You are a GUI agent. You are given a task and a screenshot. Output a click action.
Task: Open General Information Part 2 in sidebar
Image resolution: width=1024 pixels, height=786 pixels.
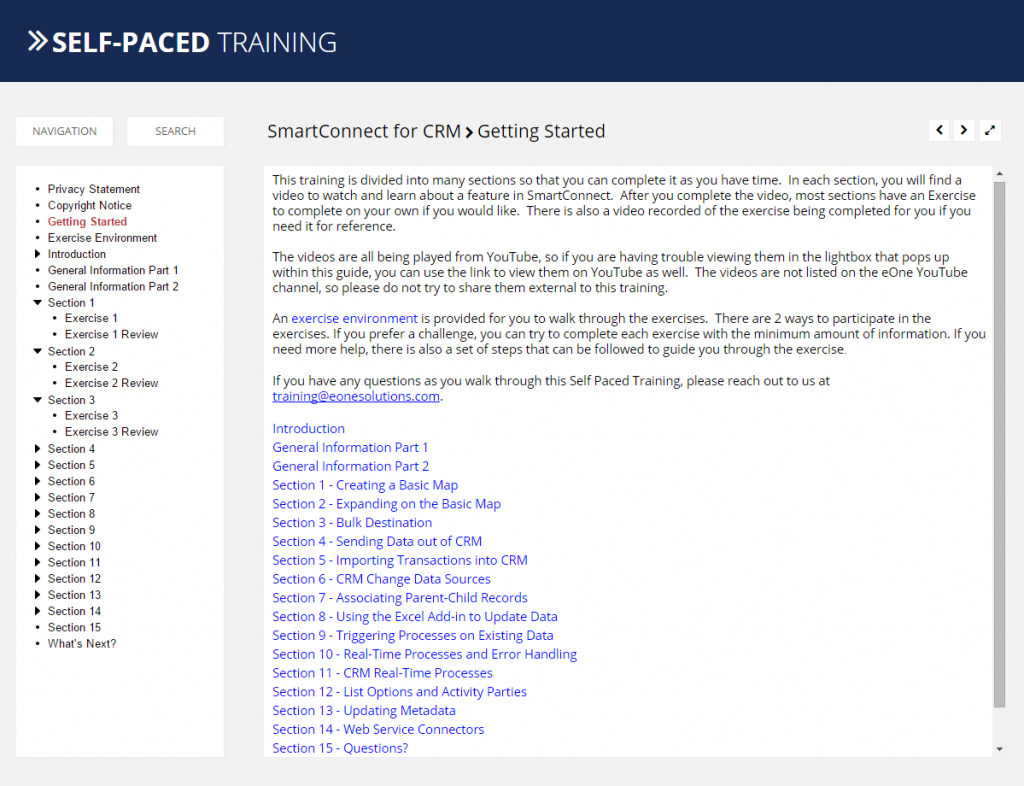point(112,287)
